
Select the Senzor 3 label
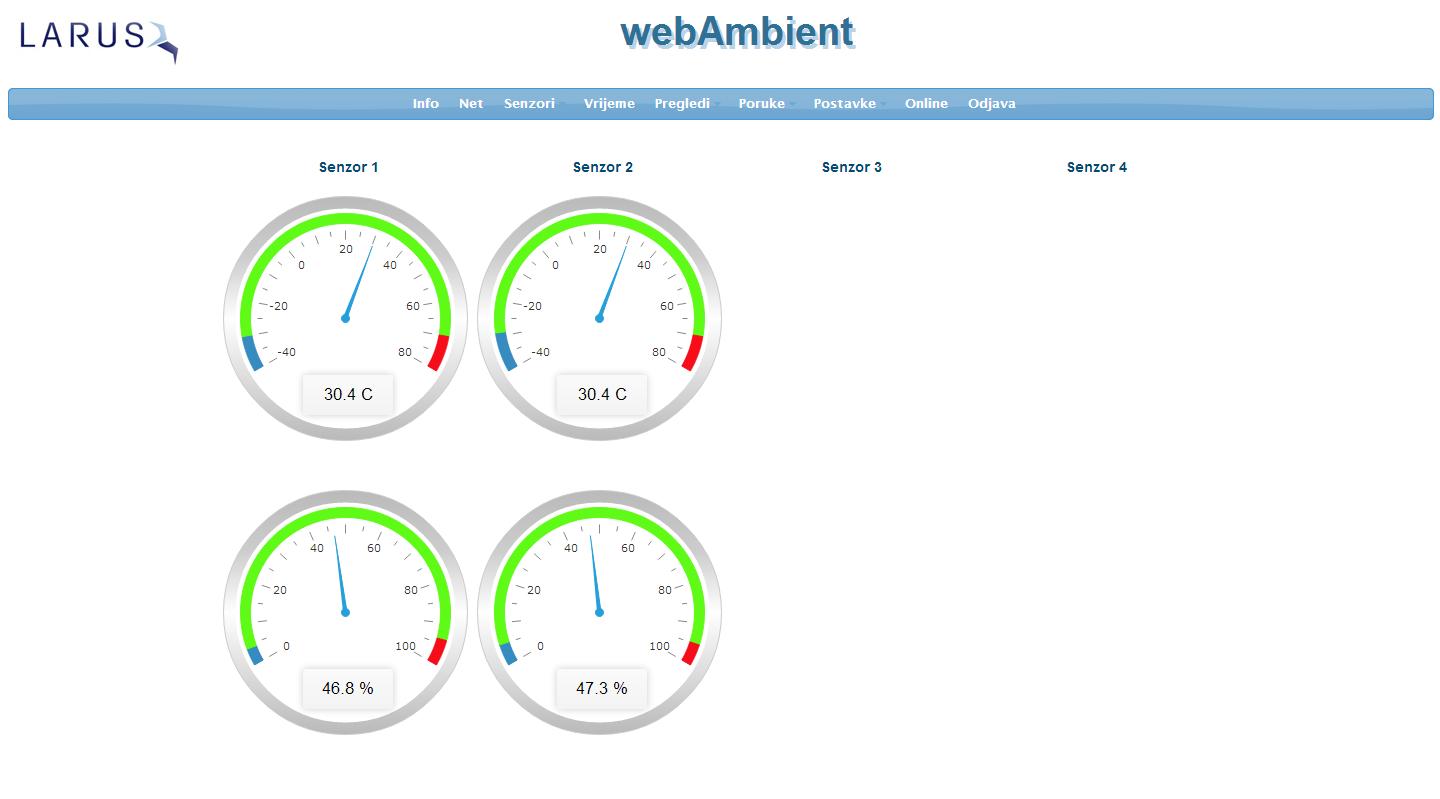(x=851, y=167)
